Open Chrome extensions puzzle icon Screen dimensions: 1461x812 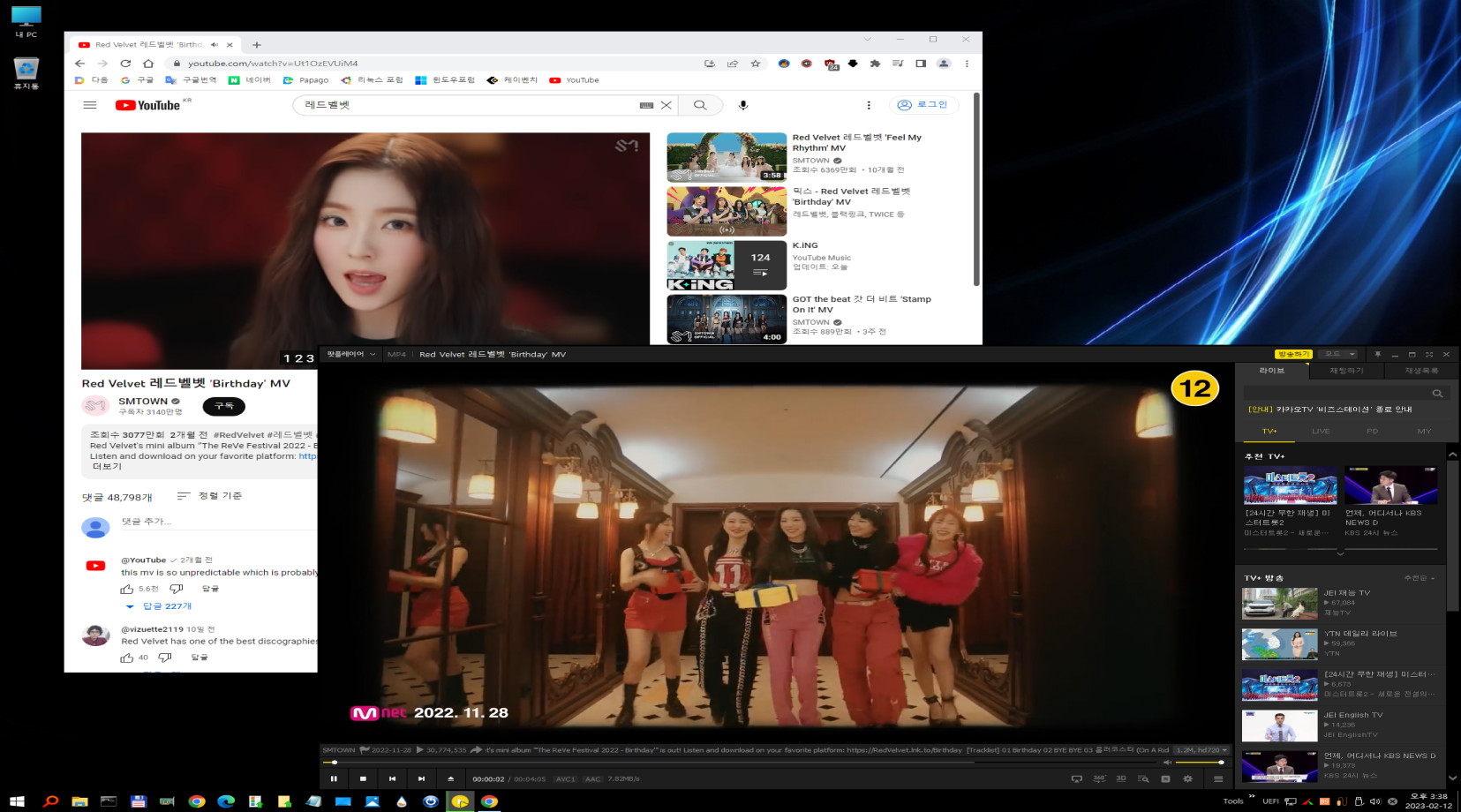pos(875,64)
